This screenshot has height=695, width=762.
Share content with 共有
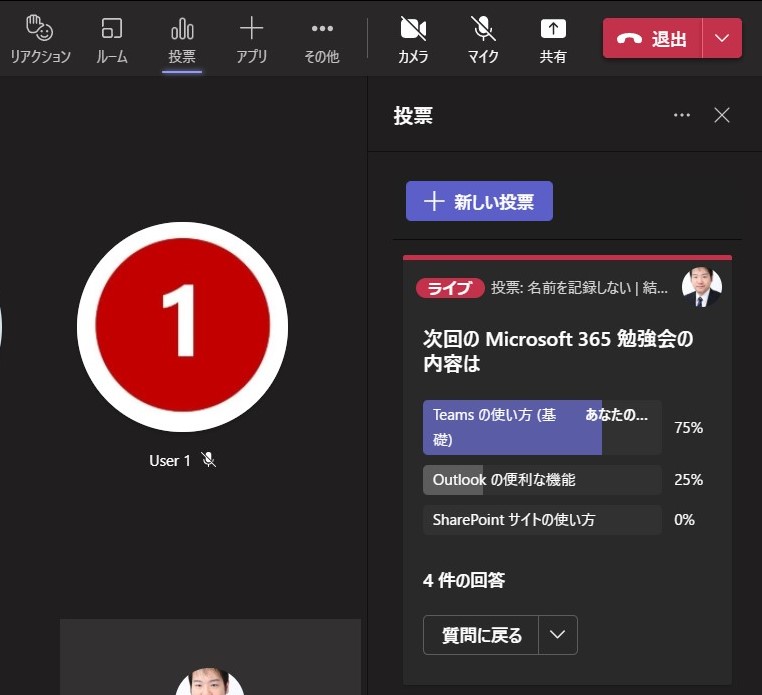click(553, 40)
